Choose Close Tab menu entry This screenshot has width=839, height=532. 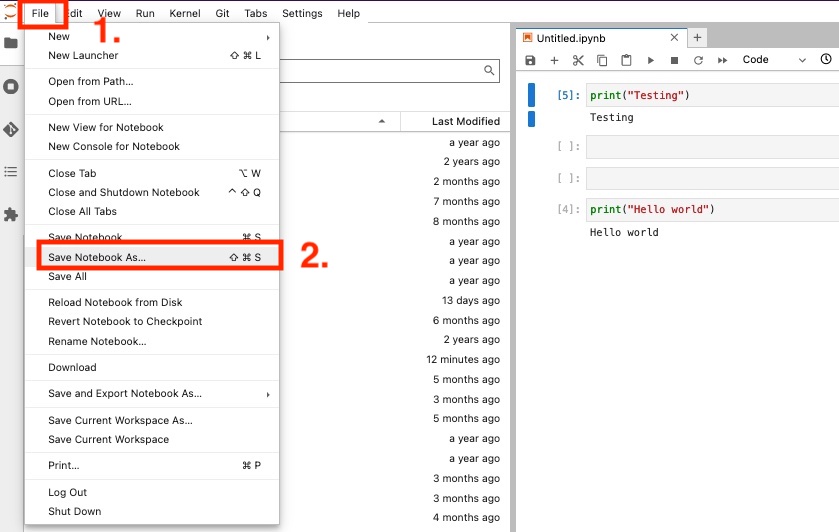[152, 173]
